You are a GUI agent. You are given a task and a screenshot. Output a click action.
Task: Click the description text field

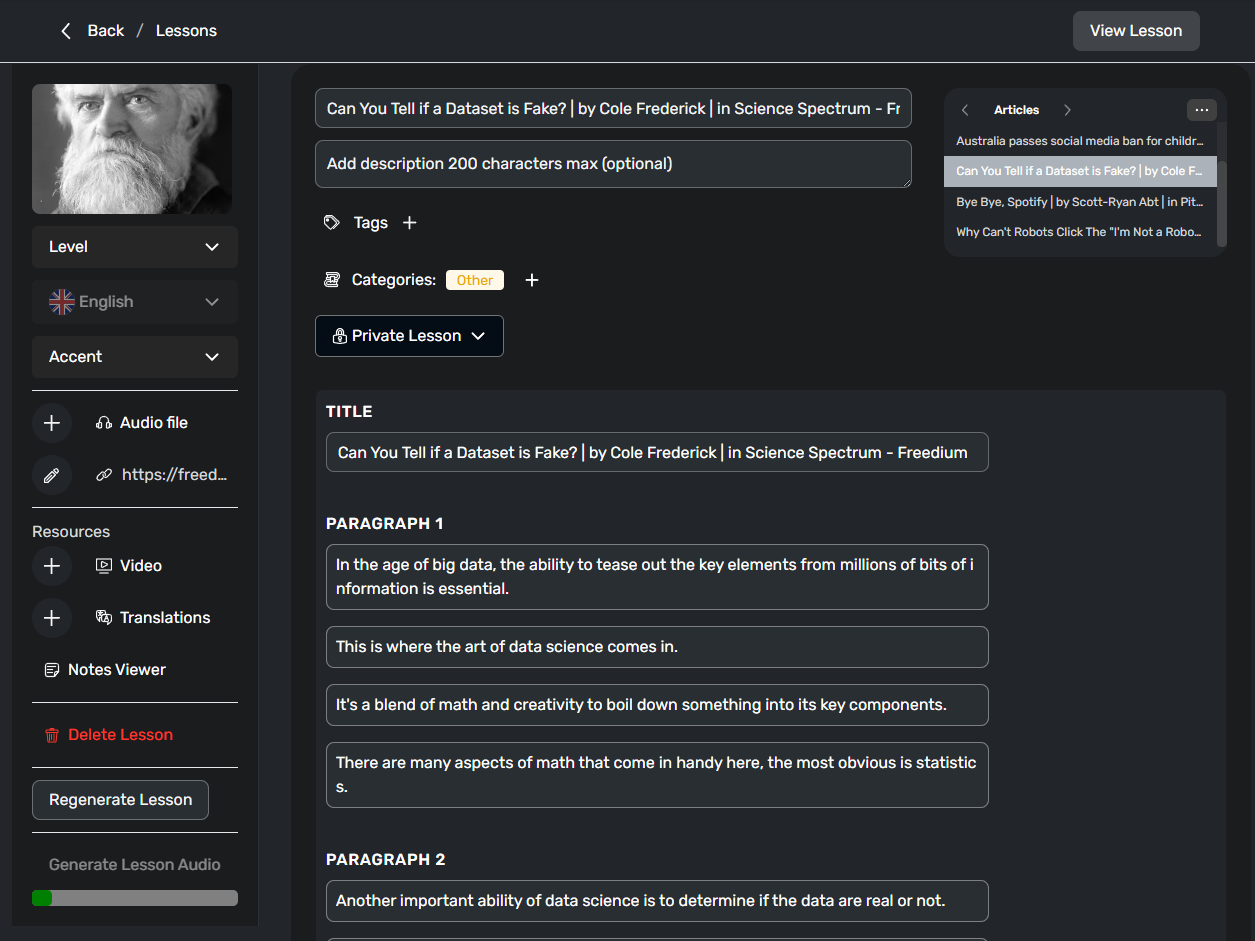click(612, 164)
